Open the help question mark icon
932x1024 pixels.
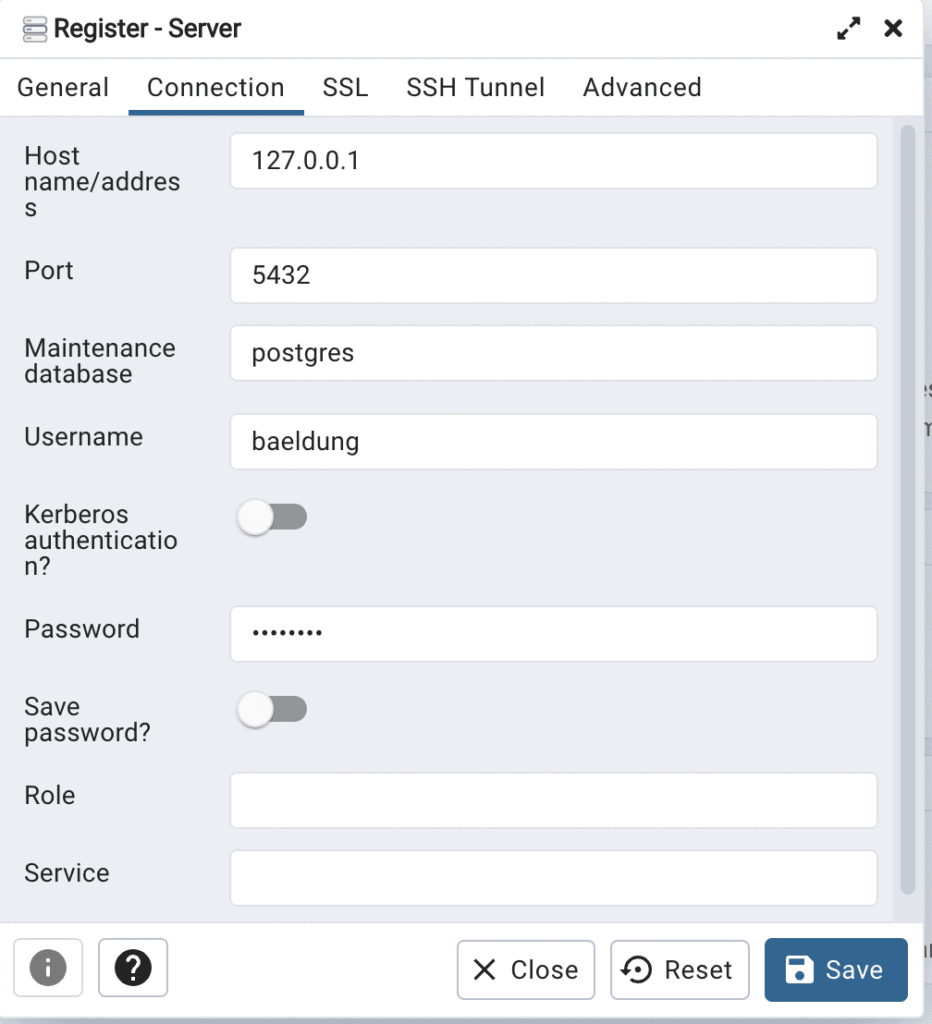coord(132,968)
